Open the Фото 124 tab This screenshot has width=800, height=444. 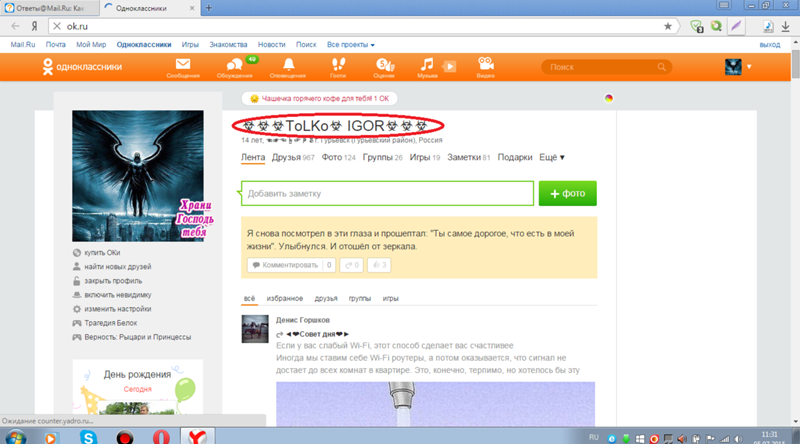338,157
